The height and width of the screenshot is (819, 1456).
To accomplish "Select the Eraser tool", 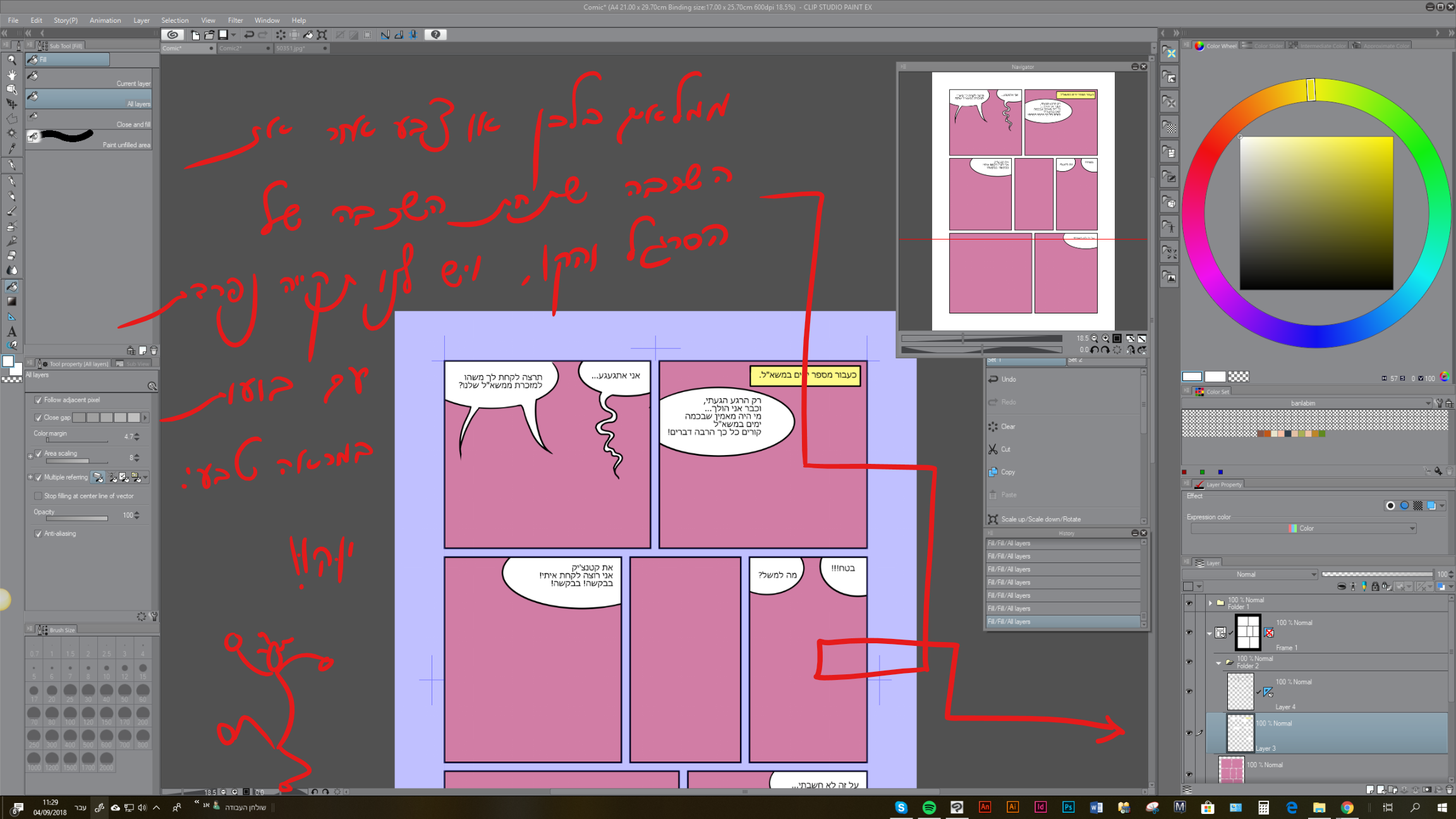I will click(x=11, y=255).
